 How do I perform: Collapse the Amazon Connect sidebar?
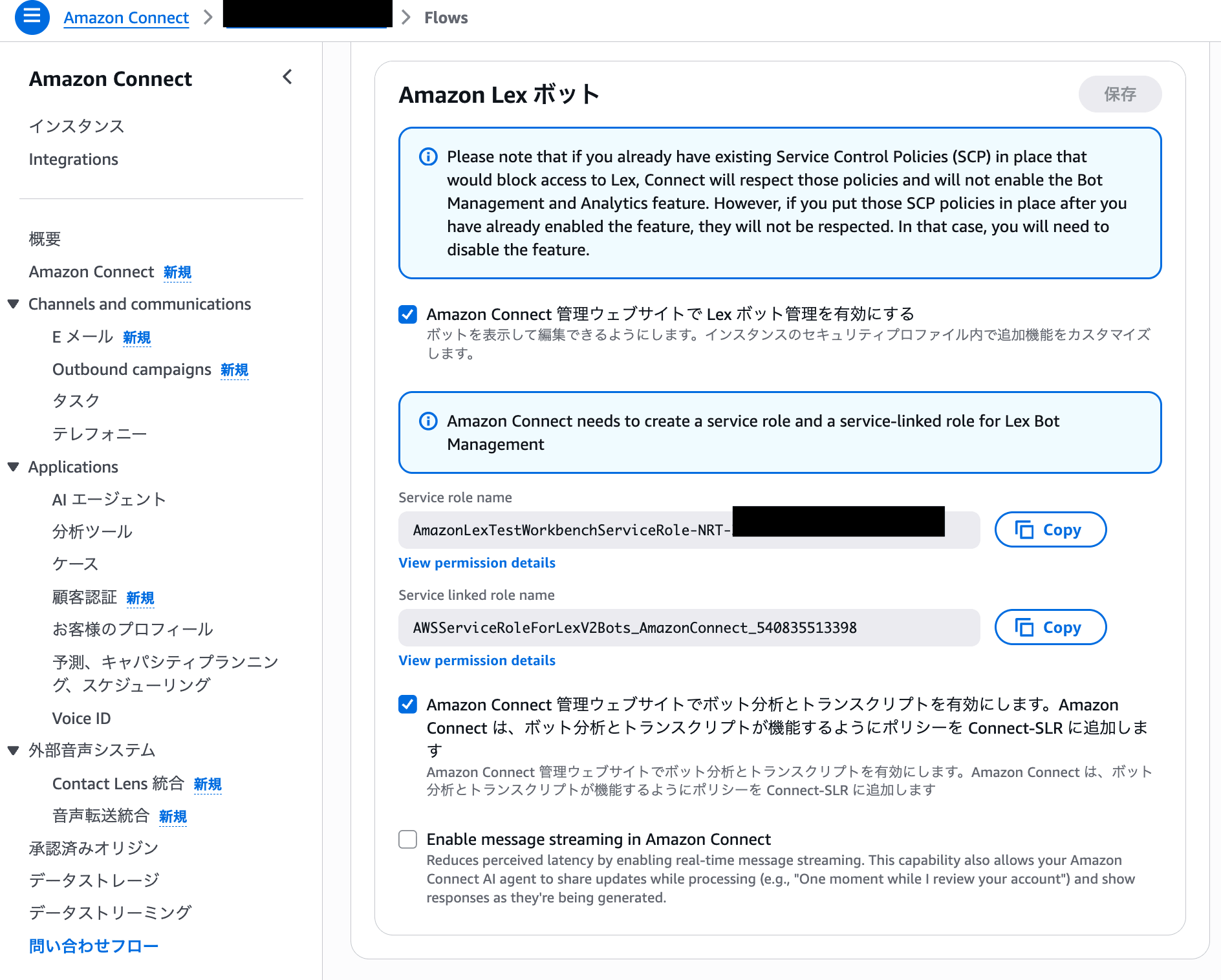point(287,77)
